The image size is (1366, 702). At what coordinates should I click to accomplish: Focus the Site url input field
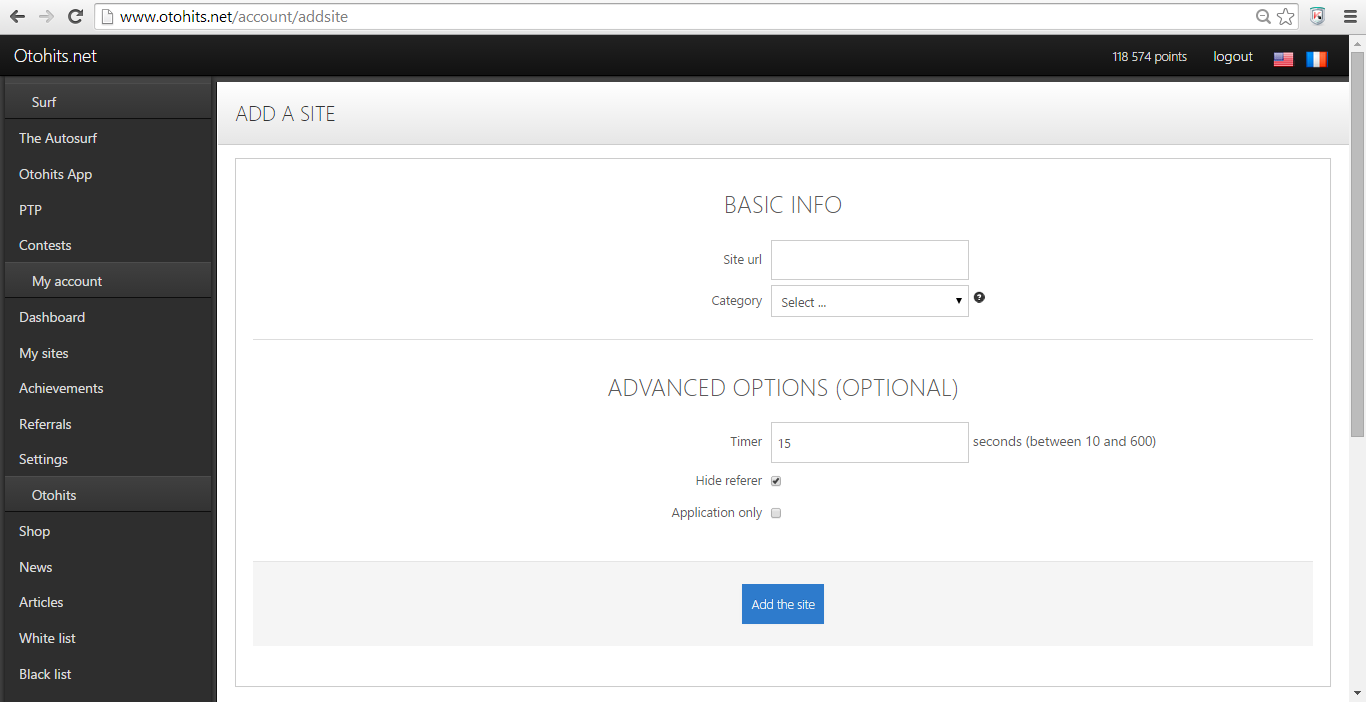pyautogui.click(x=870, y=260)
